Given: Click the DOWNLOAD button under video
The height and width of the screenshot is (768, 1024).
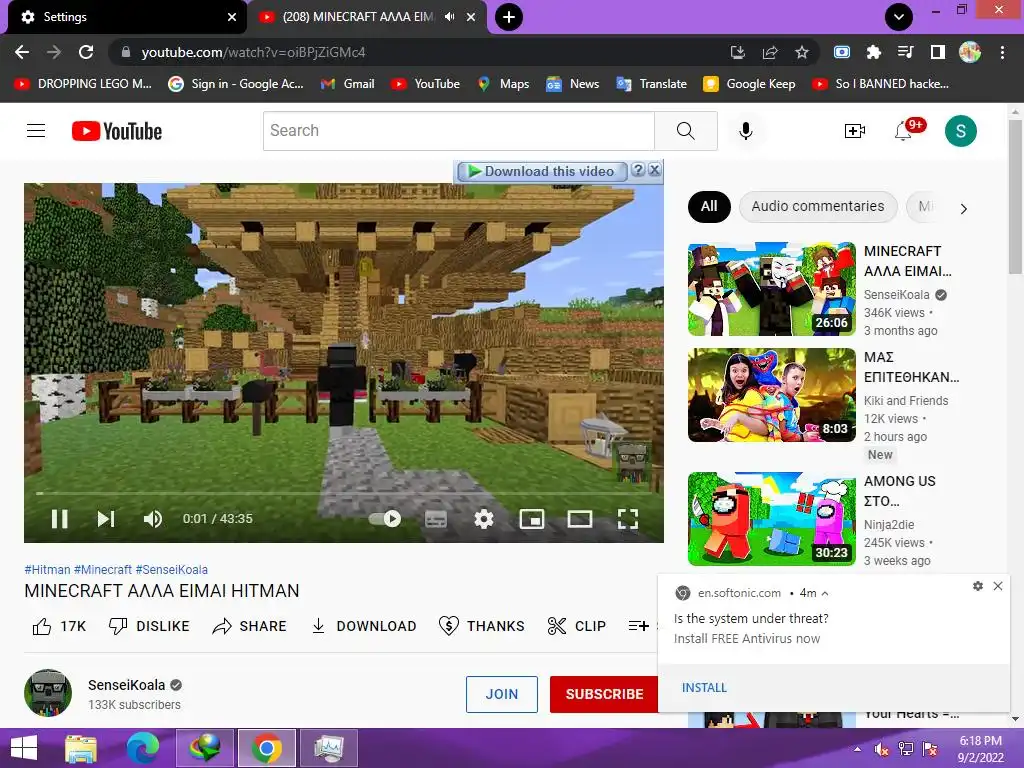Looking at the screenshot, I should click(x=364, y=626).
